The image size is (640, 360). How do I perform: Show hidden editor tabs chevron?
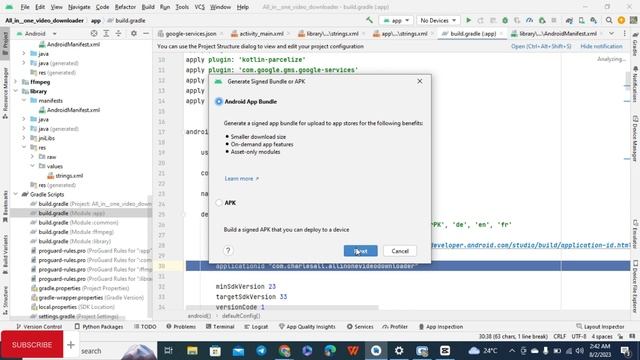(x=611, y=33)
